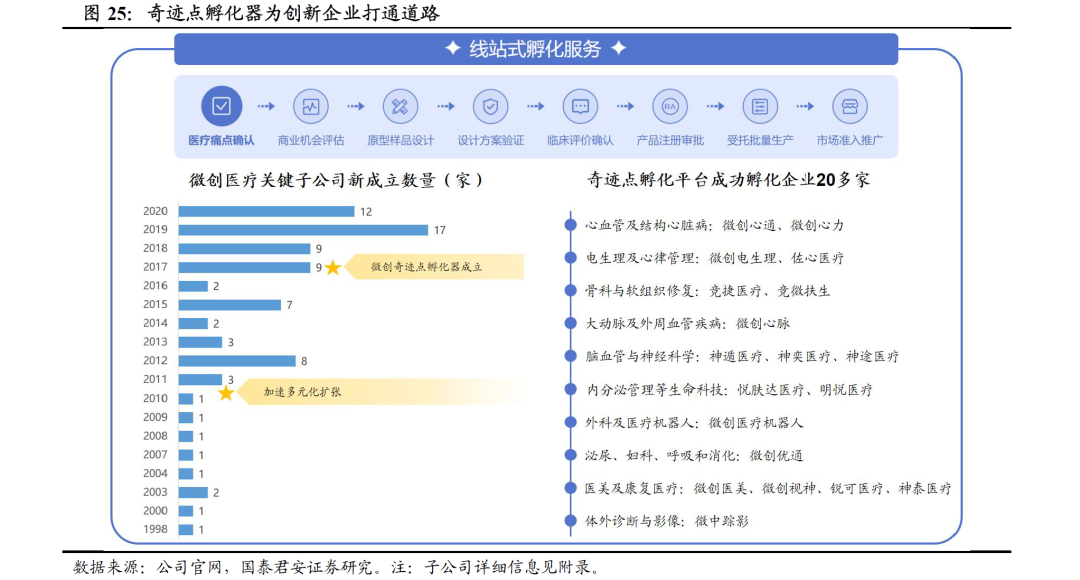Click the 2020 bar in the chart

click(x=267, y=211)
